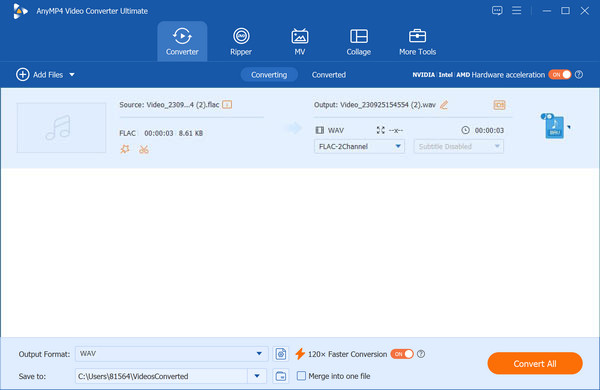The height and width of the screenshot is (390, 600).
Task: Click the source FLAC format label
Action: click(x=127, y=133)
